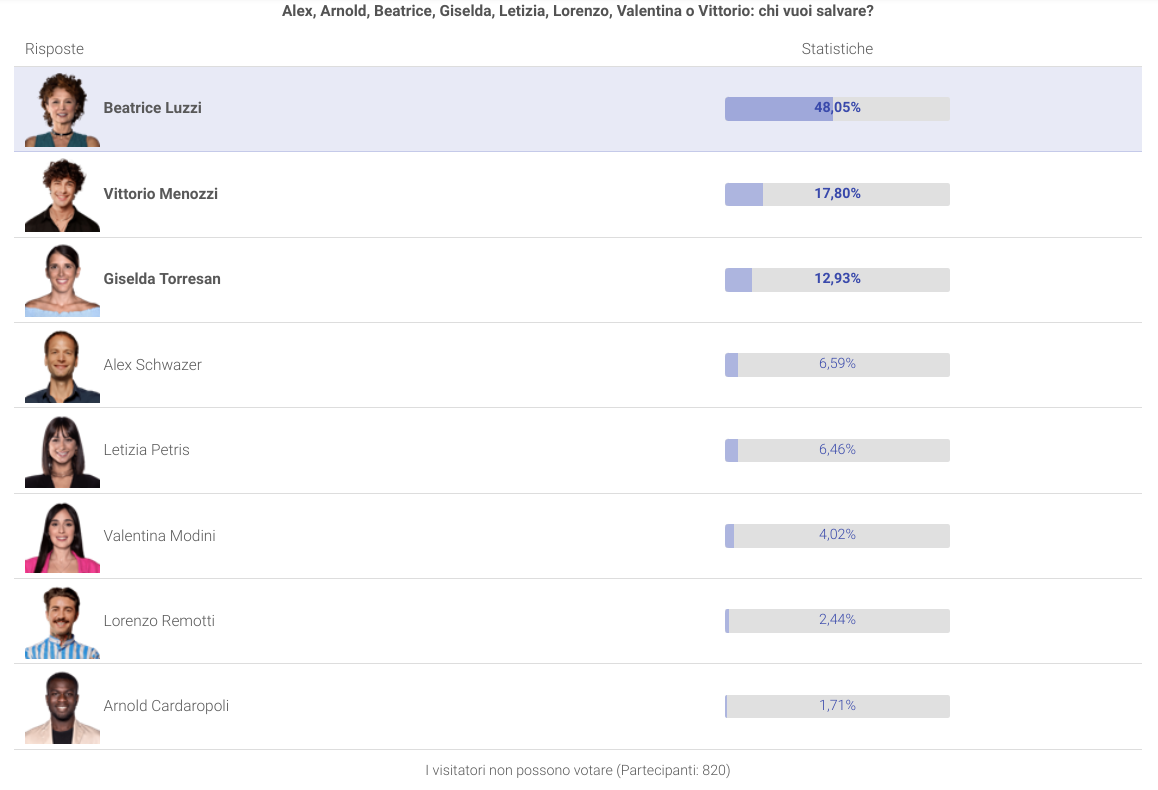The height and width of the screenshot is (790, 1158).
Task: Click the Statistiche column header
Action: pos(837,49)
